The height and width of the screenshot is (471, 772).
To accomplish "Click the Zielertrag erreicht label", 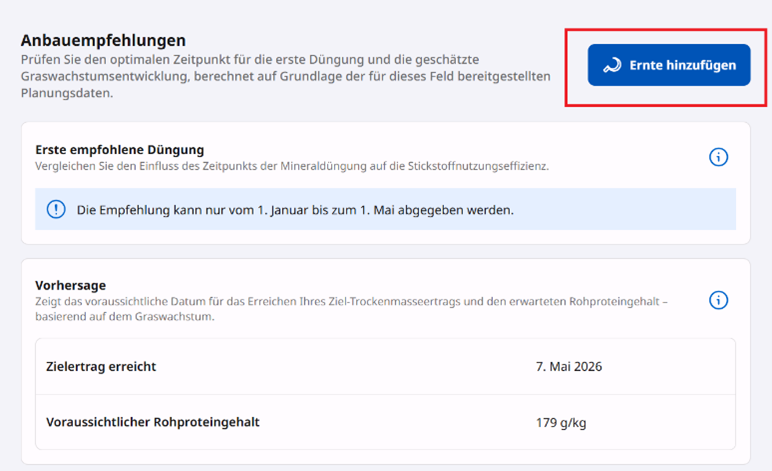I will 101,367.
